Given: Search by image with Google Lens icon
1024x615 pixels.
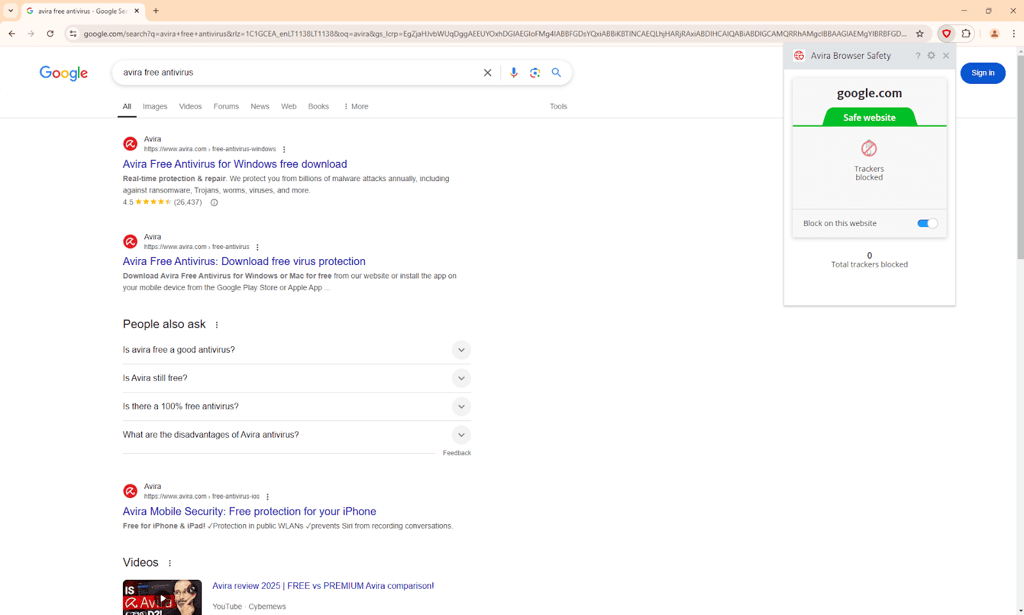Looking at the screenshot, I should click(535, 72).
